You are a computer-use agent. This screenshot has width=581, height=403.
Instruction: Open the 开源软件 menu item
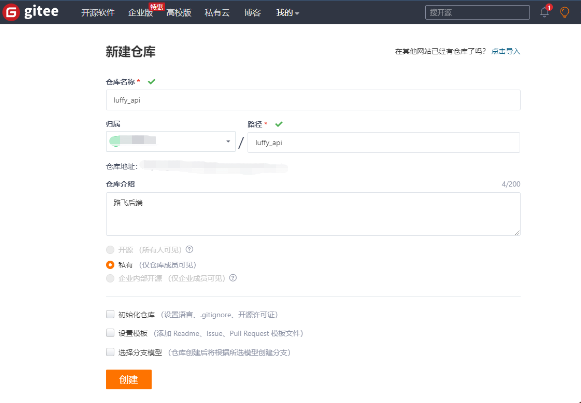click(x=98, y=13)
